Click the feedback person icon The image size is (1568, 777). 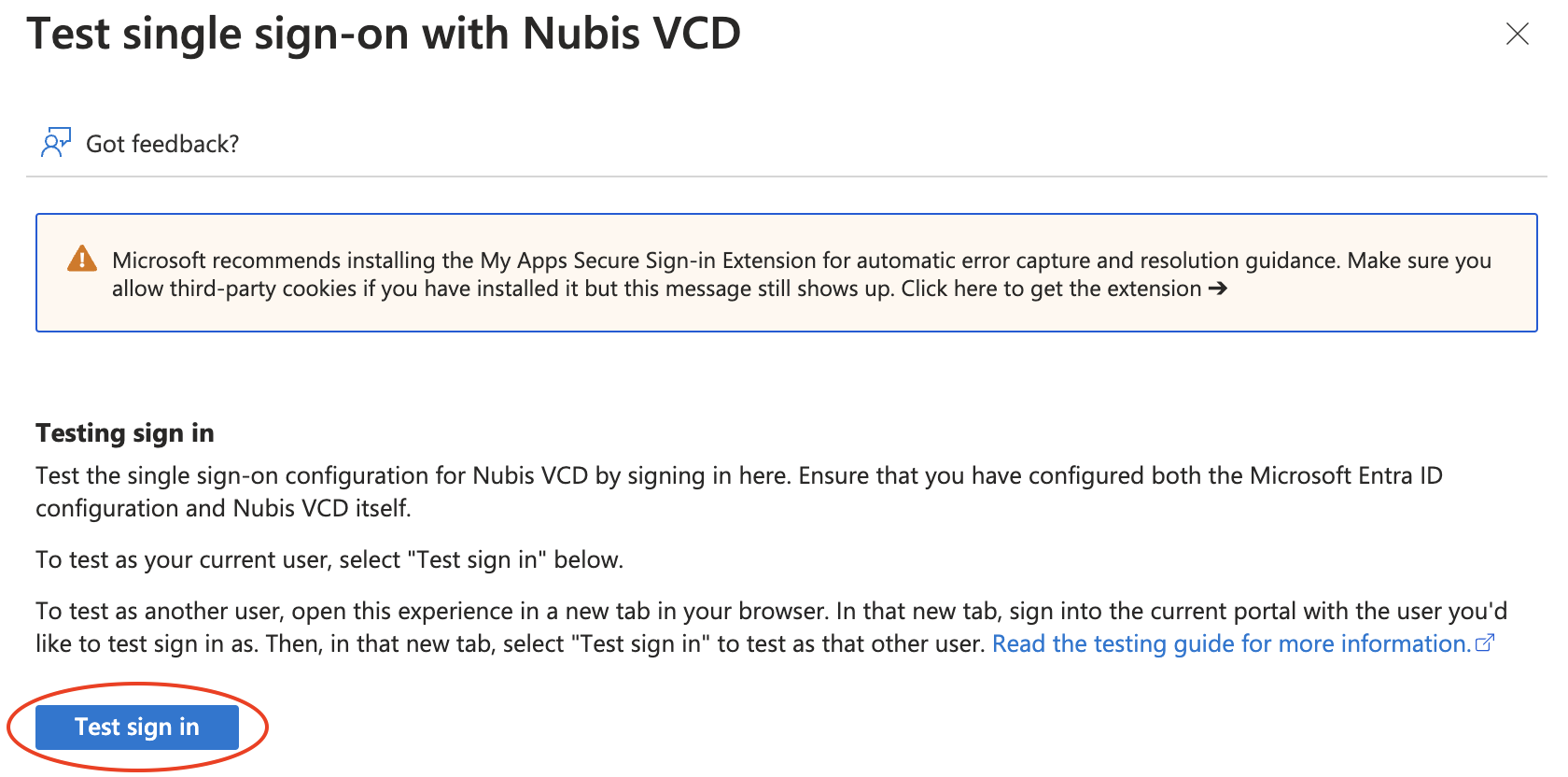pos(55,143)
